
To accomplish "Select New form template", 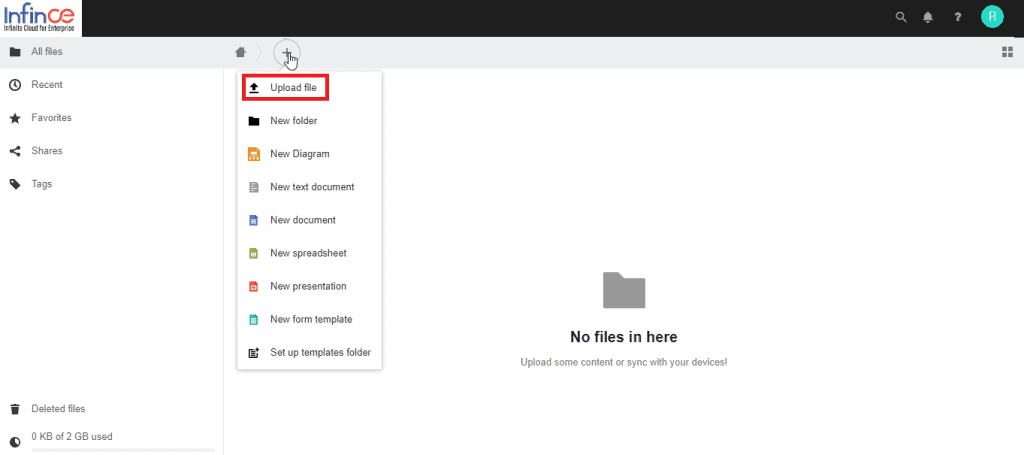I will click(x=310, y=319).
